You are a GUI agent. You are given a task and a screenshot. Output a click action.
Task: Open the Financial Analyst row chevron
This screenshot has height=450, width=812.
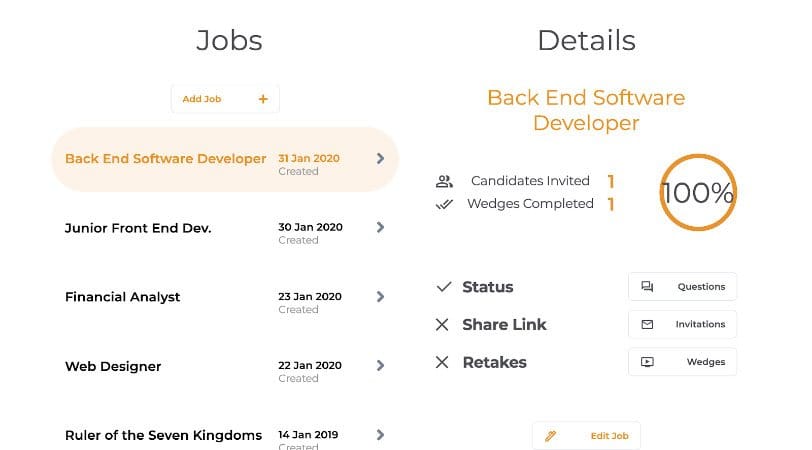click(380, 296)
